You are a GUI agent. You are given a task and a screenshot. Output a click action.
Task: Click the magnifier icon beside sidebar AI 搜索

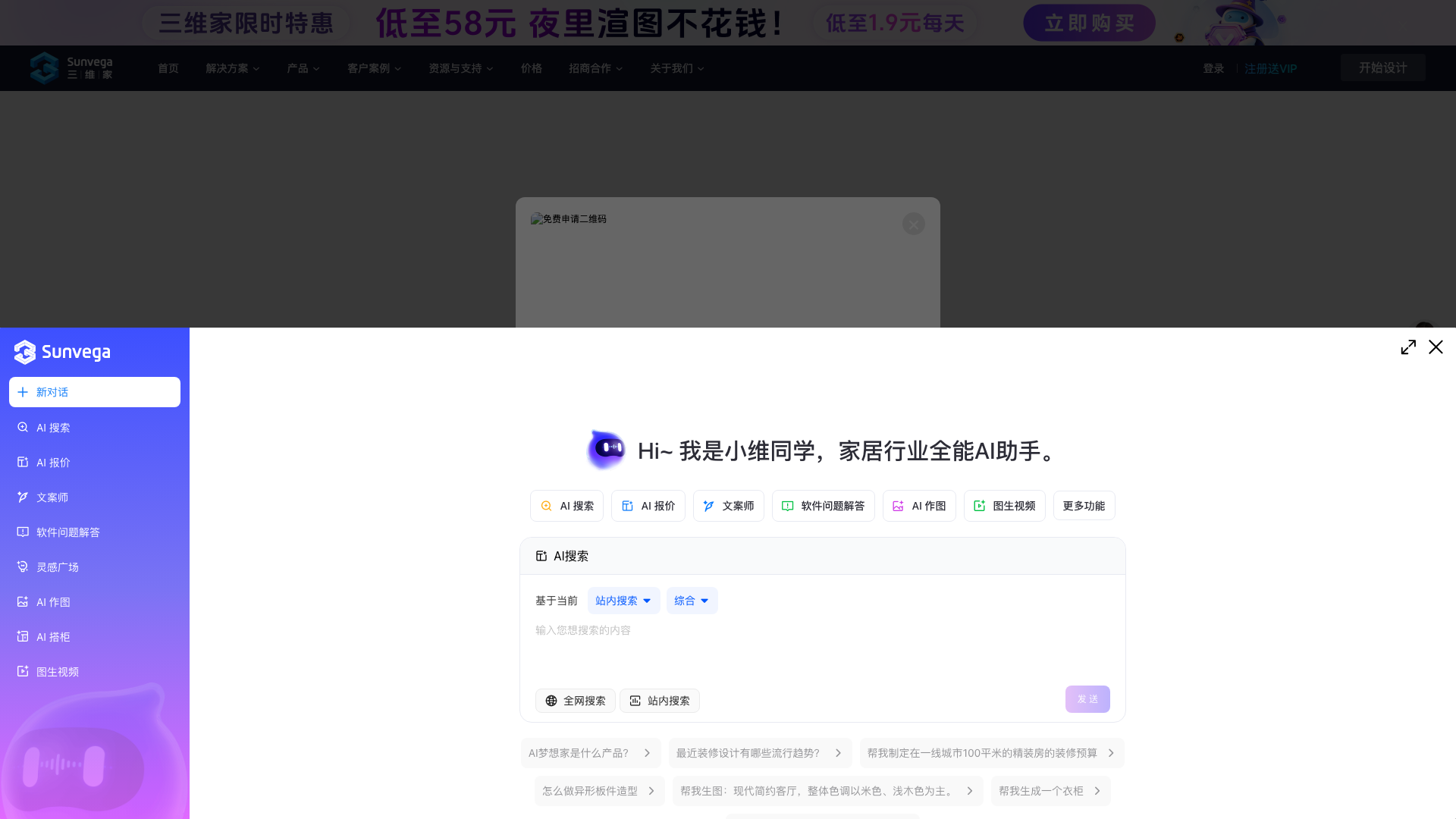23,427
